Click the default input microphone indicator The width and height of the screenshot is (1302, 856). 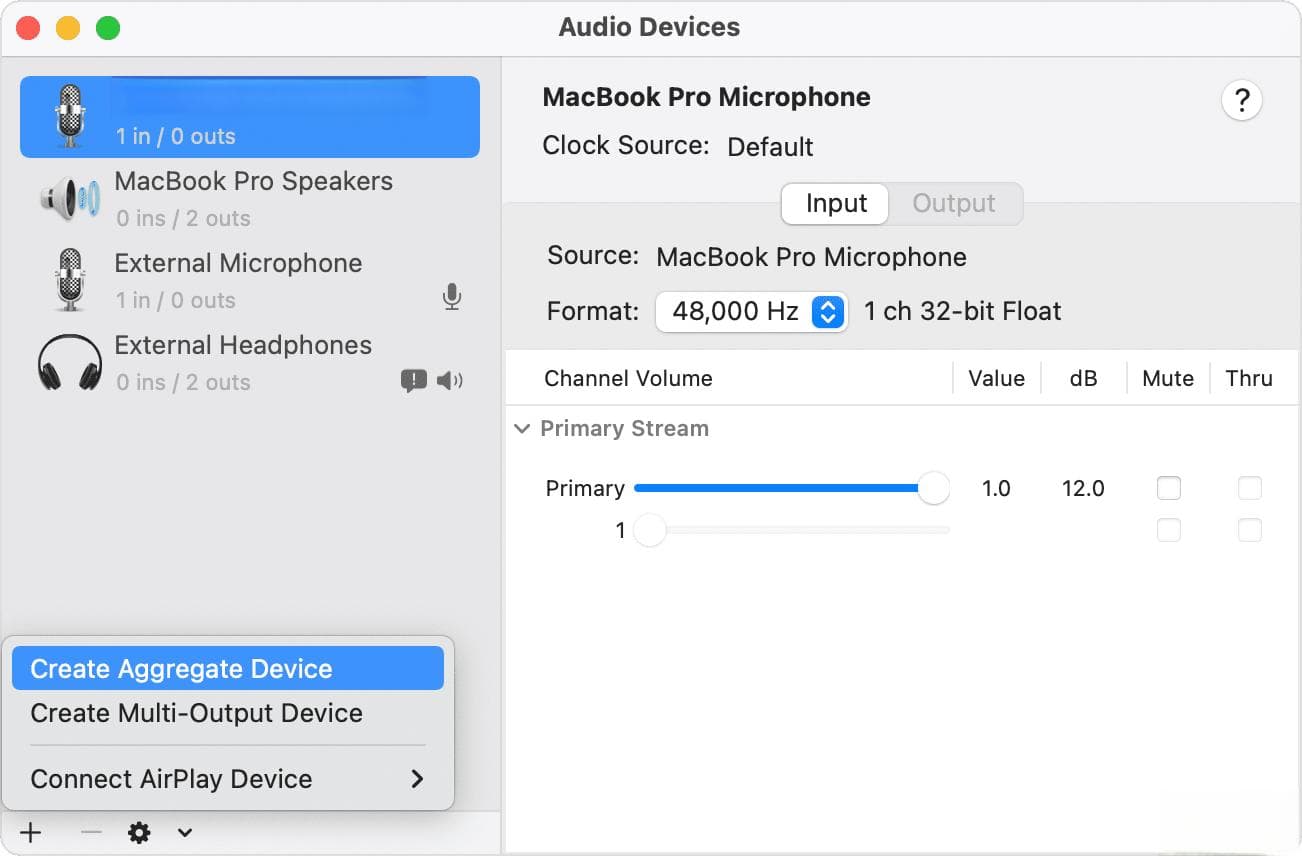[x=452, y=297]
